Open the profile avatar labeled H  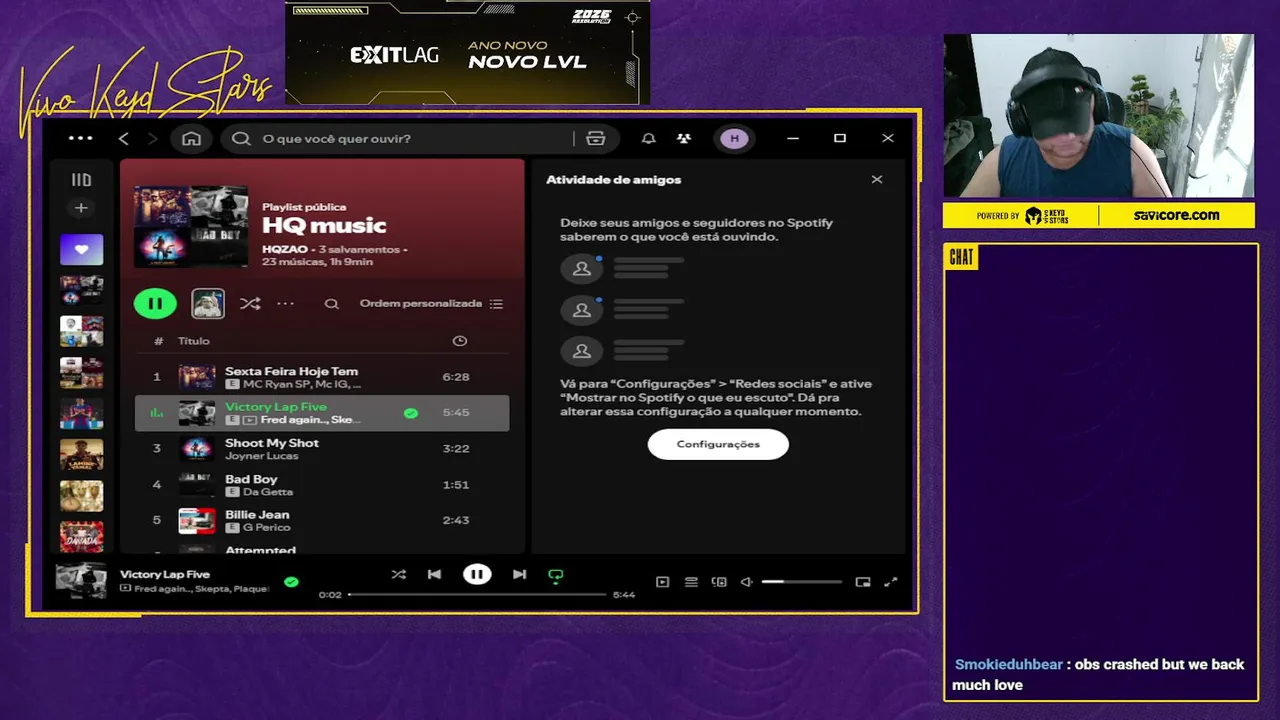click(x=734, y=138)
